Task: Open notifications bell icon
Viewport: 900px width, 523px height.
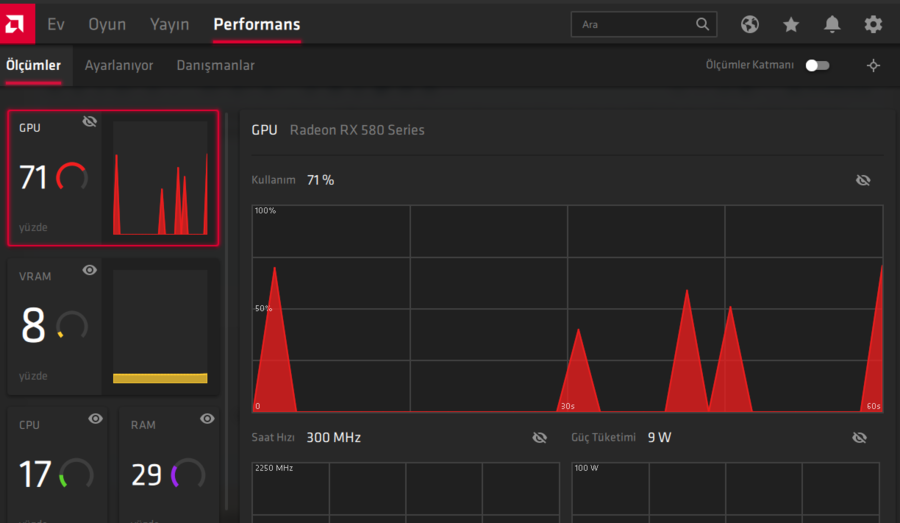Action: click(832, 24)
